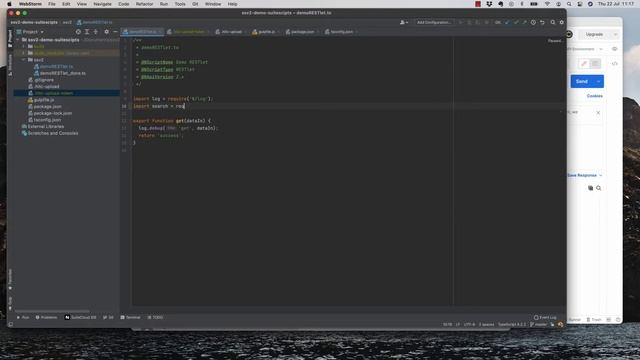Screen dimensions: 640x360
Task: Switch to the demoRESTlet.ts editor tab
Action: pos(142,31)
